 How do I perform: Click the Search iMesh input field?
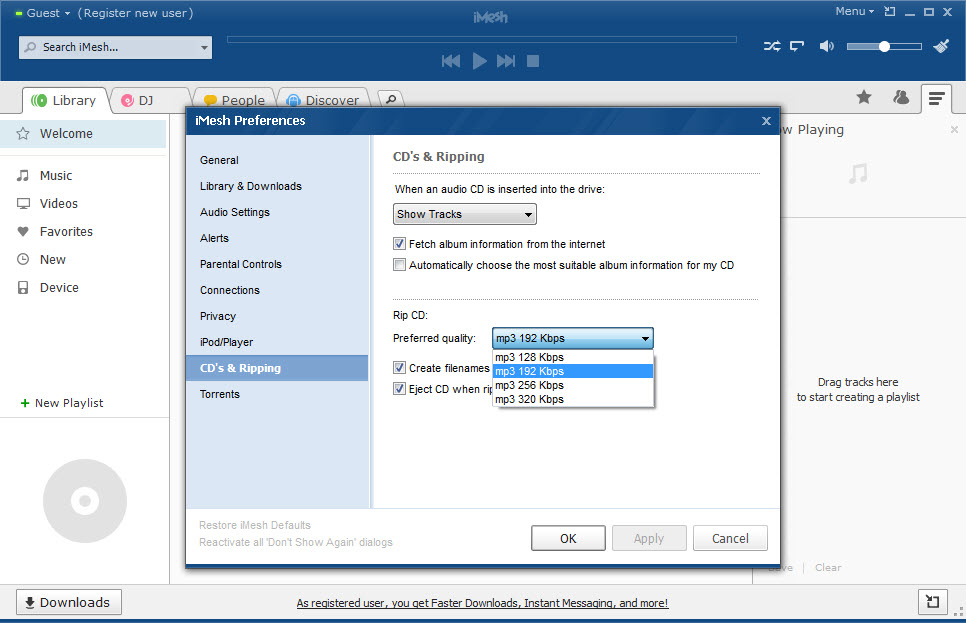[115, 47]
